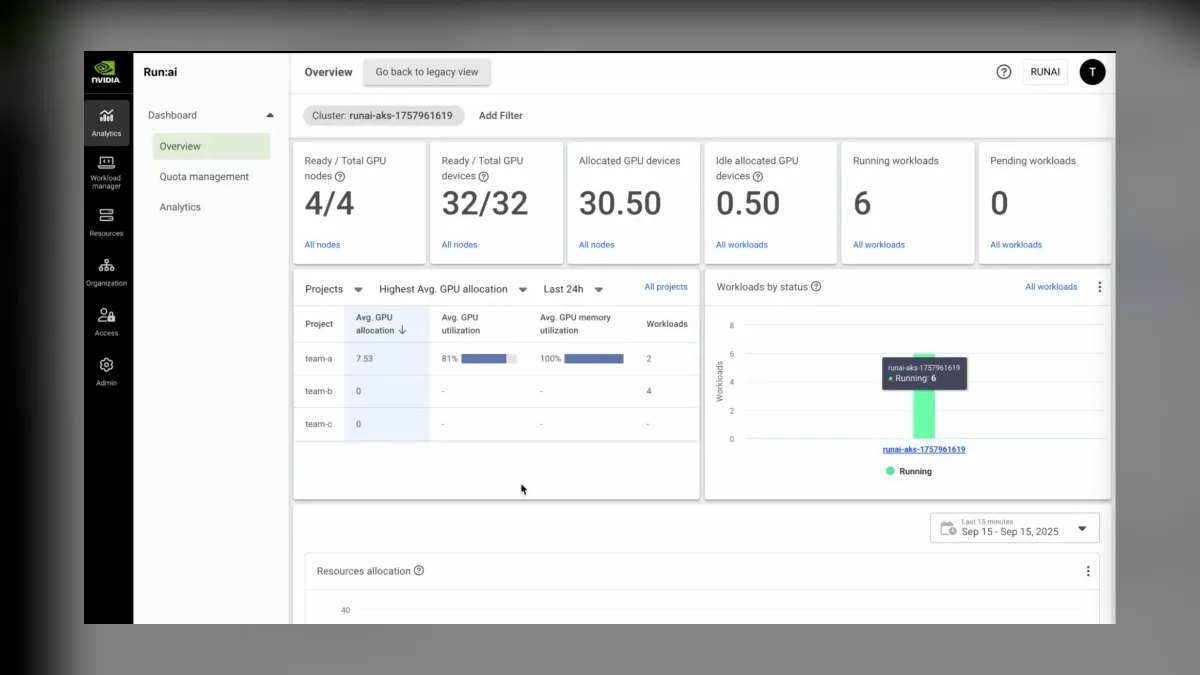This screenshot has width=1200, height=675.
Task: Open All workloads link under Running workloads
Action: (x=879, y=244)
